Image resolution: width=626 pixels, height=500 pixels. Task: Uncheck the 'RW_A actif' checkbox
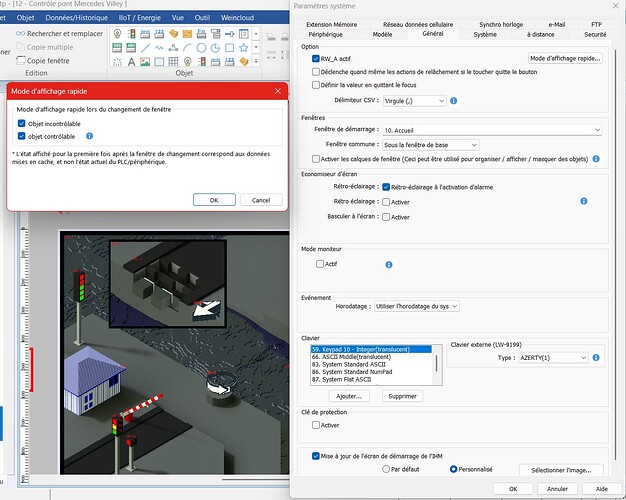(317, 59)
